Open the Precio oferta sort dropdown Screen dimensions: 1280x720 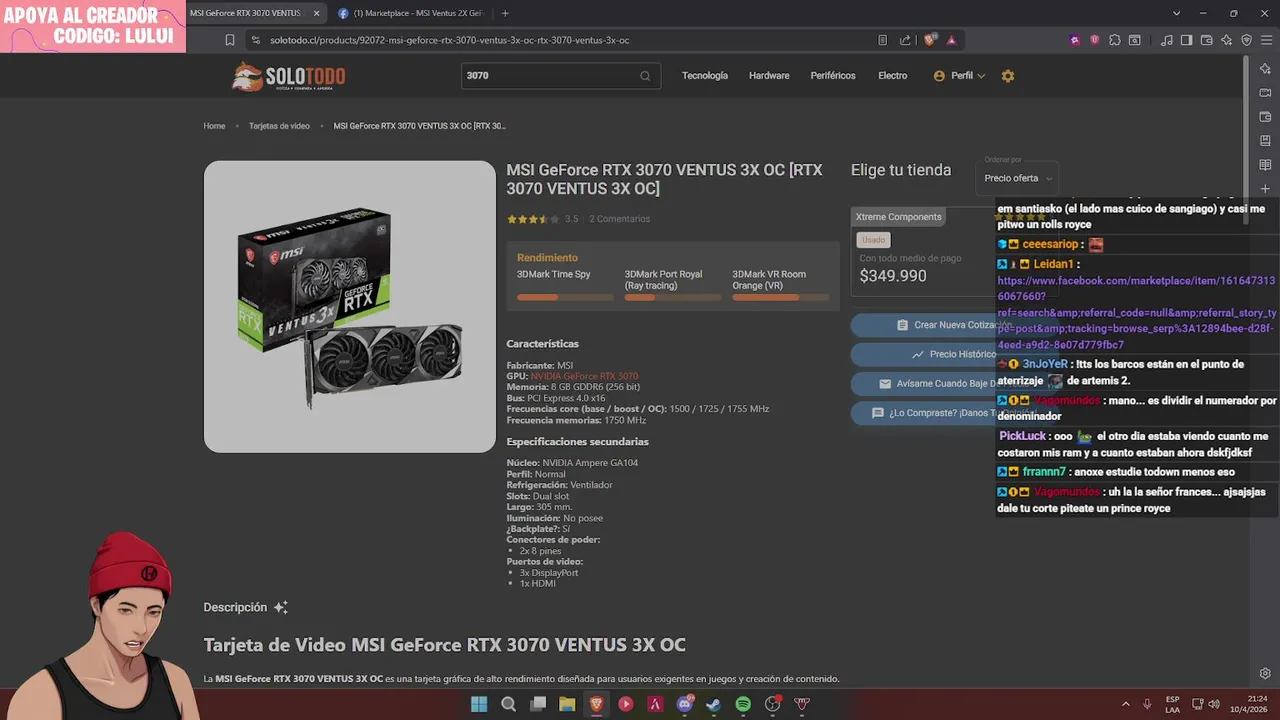(x=1018, y=178)
